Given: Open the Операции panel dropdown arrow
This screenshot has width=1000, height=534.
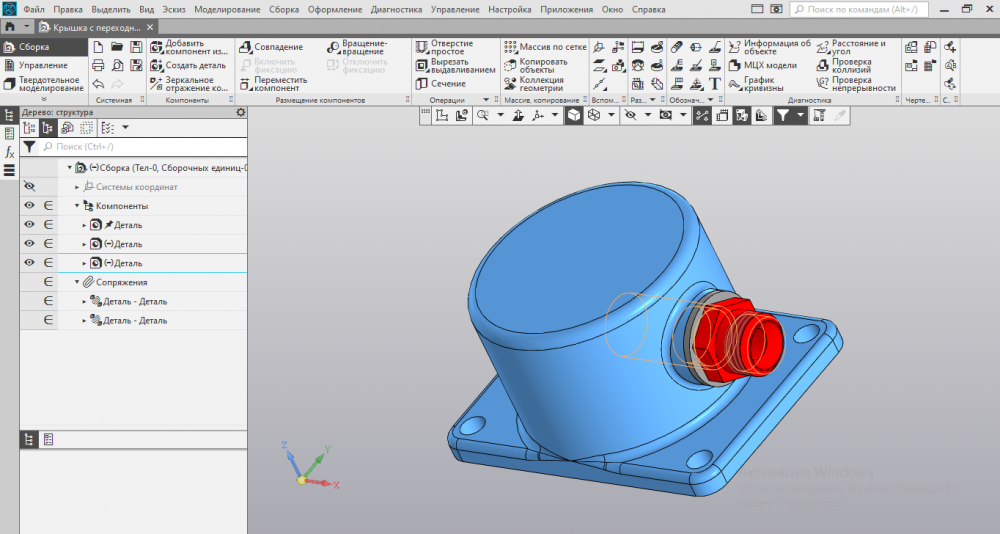Looking at the screenshot, I should coord(486,100).
